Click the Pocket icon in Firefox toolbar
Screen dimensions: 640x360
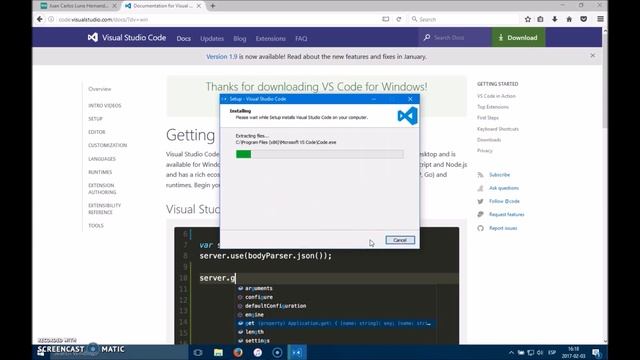pyautogui.click(x=584, y=19)
